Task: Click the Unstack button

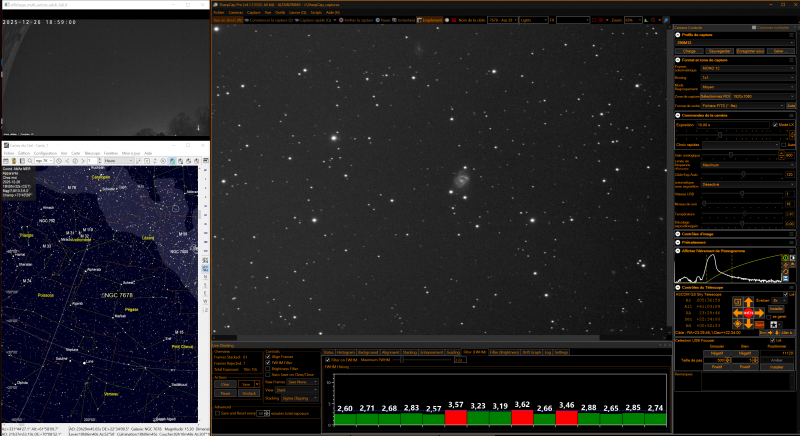Action: pos(249,393)
